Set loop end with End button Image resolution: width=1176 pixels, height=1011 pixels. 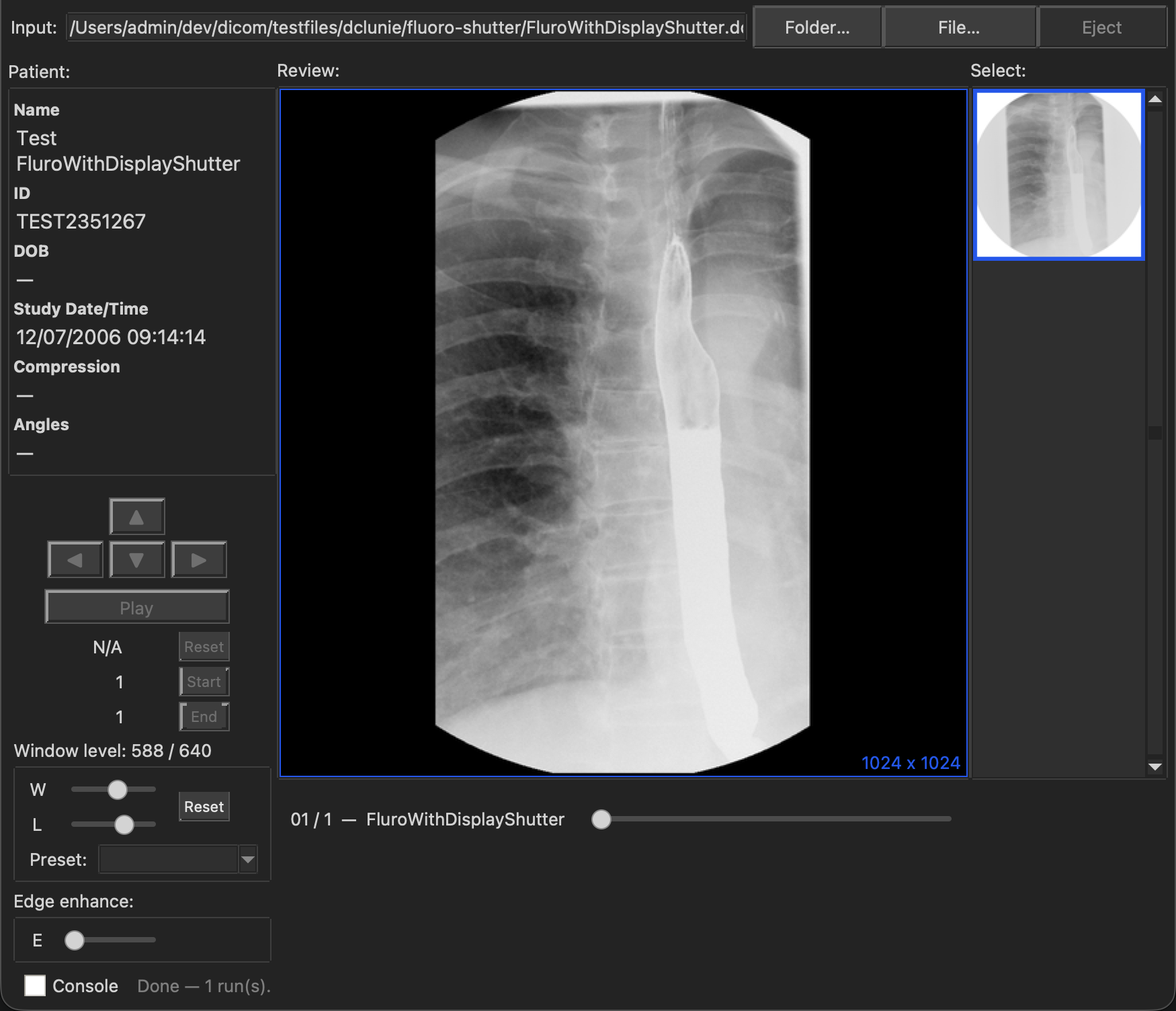coord(204,717)
